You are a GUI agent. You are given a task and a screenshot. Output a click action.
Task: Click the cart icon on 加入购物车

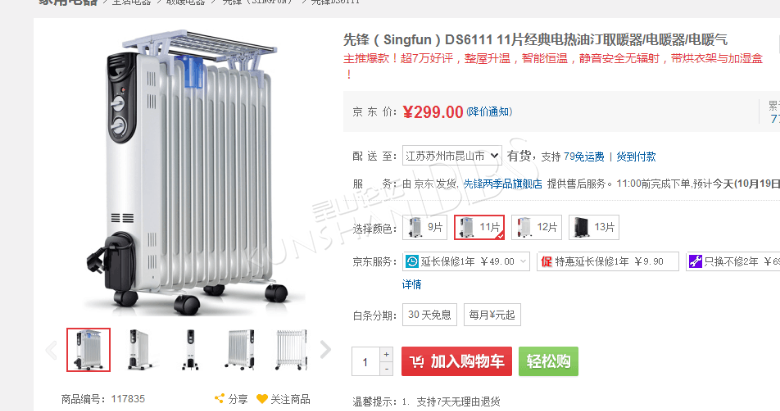click(x=417, y=361)
